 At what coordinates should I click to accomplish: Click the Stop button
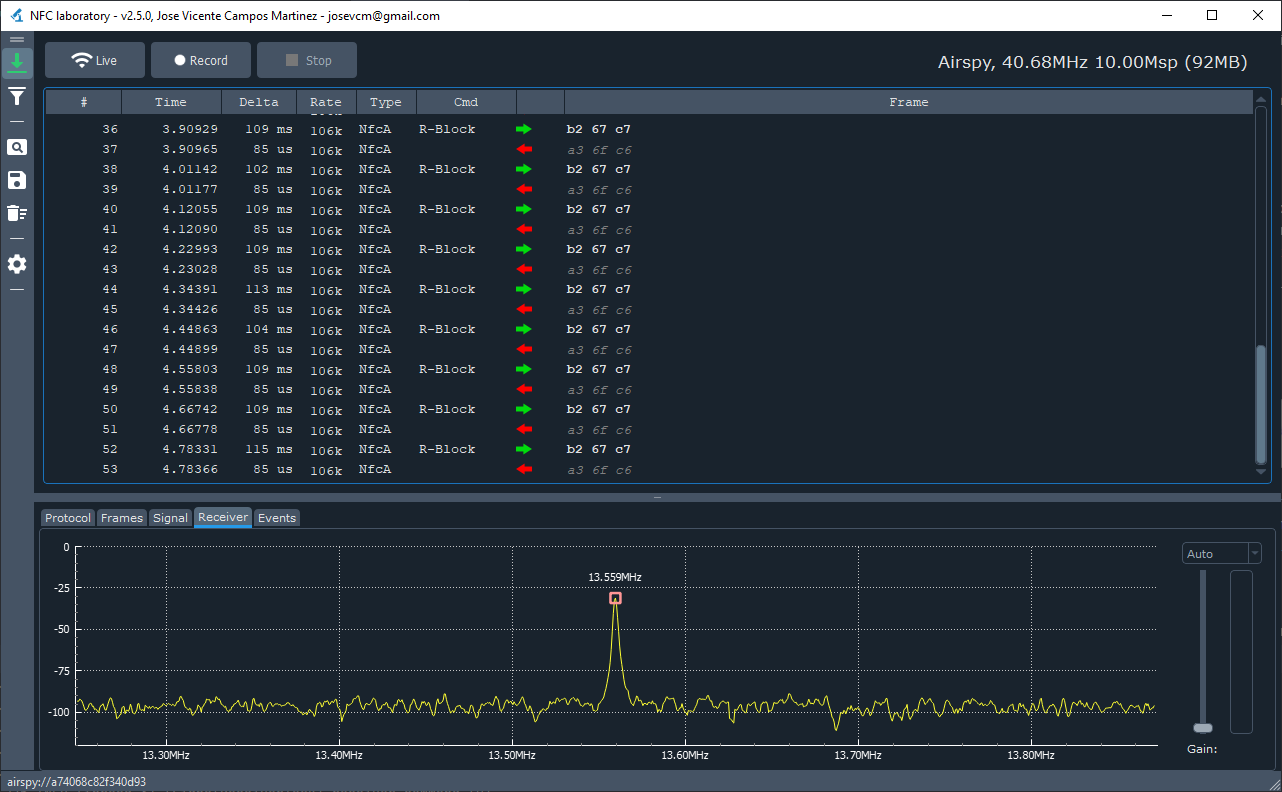coord(307,60)
